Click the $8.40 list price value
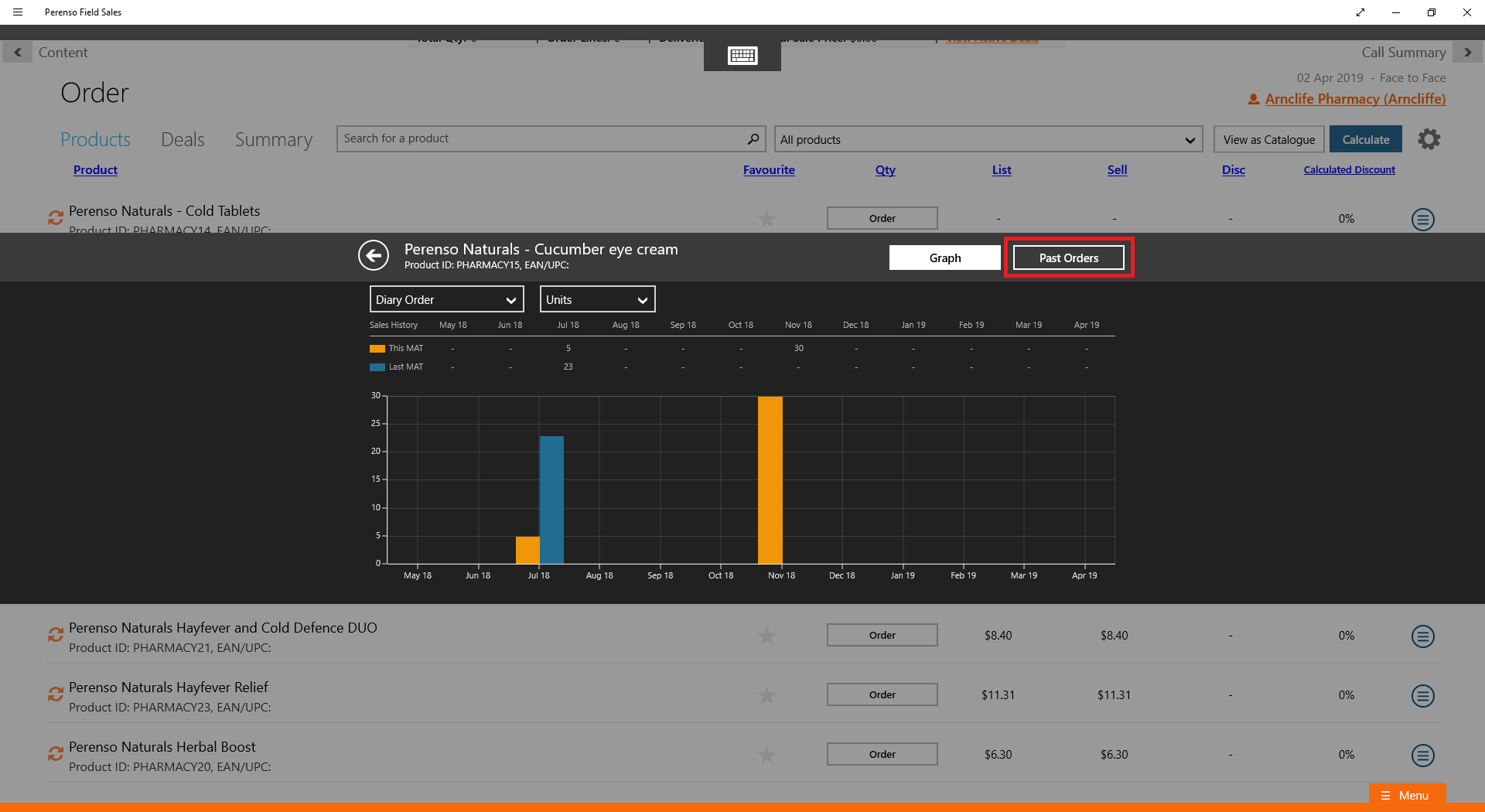This screenshot has height=812, width=1485. [x=998, y=636]
